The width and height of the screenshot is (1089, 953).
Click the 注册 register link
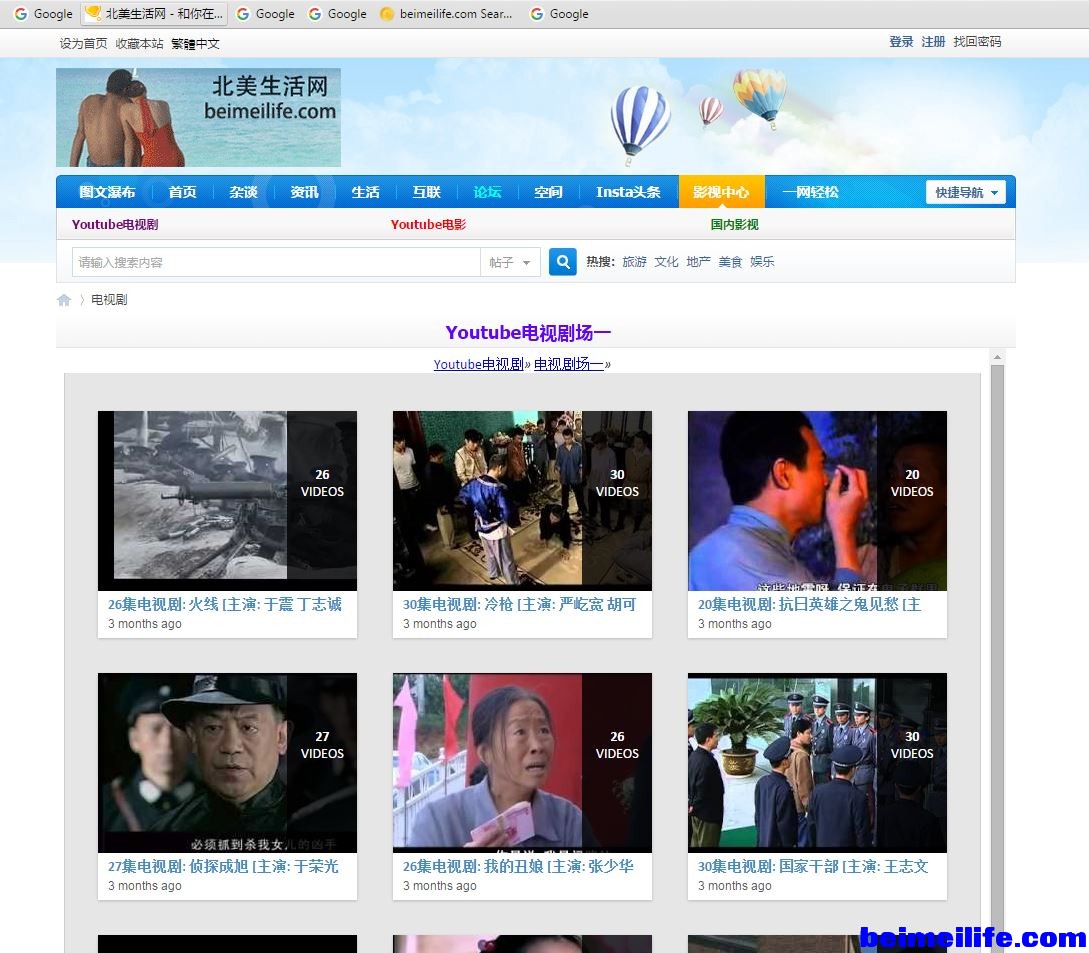pos(933,42)
